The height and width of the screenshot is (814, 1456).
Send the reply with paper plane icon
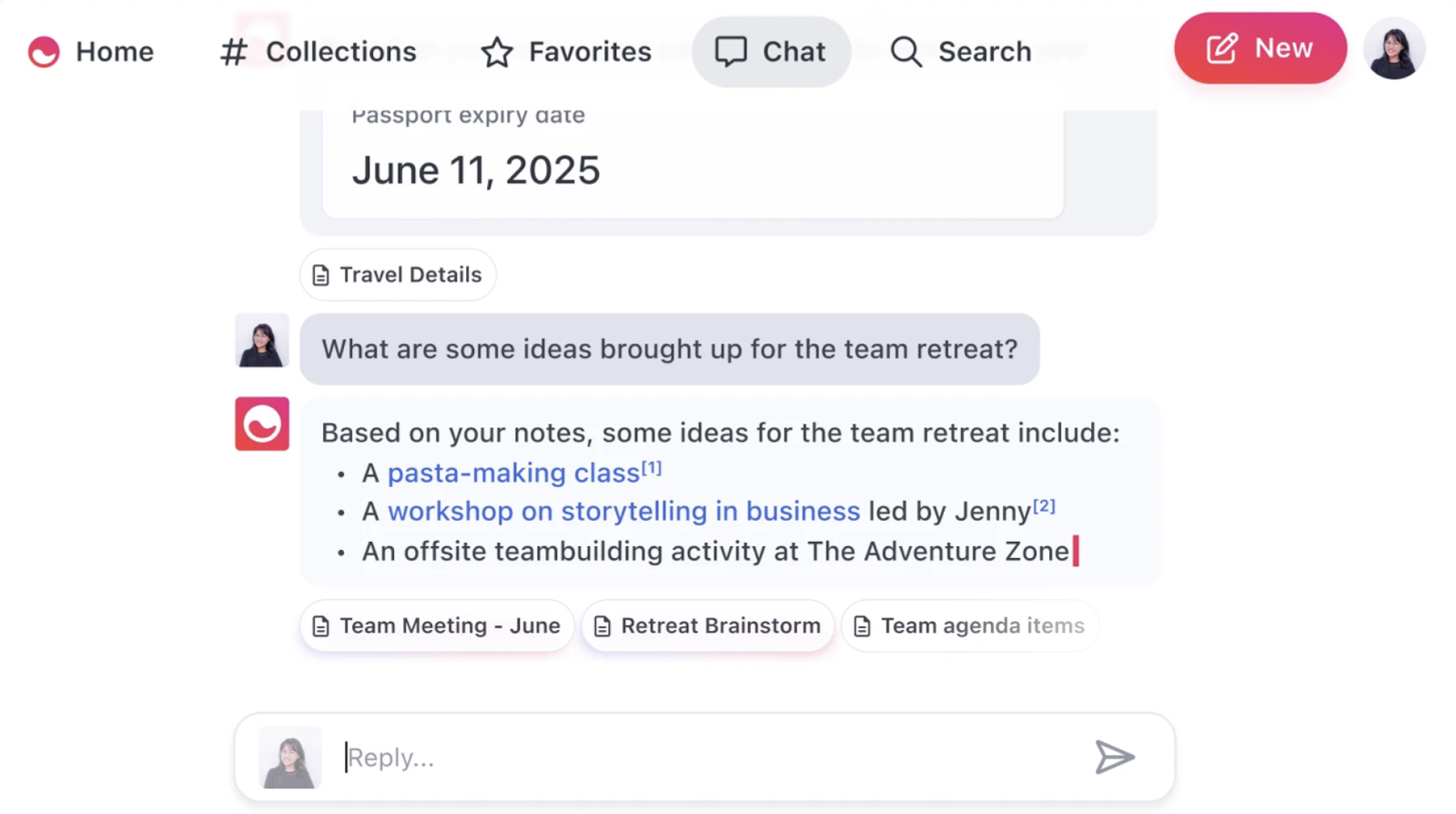1115,757
